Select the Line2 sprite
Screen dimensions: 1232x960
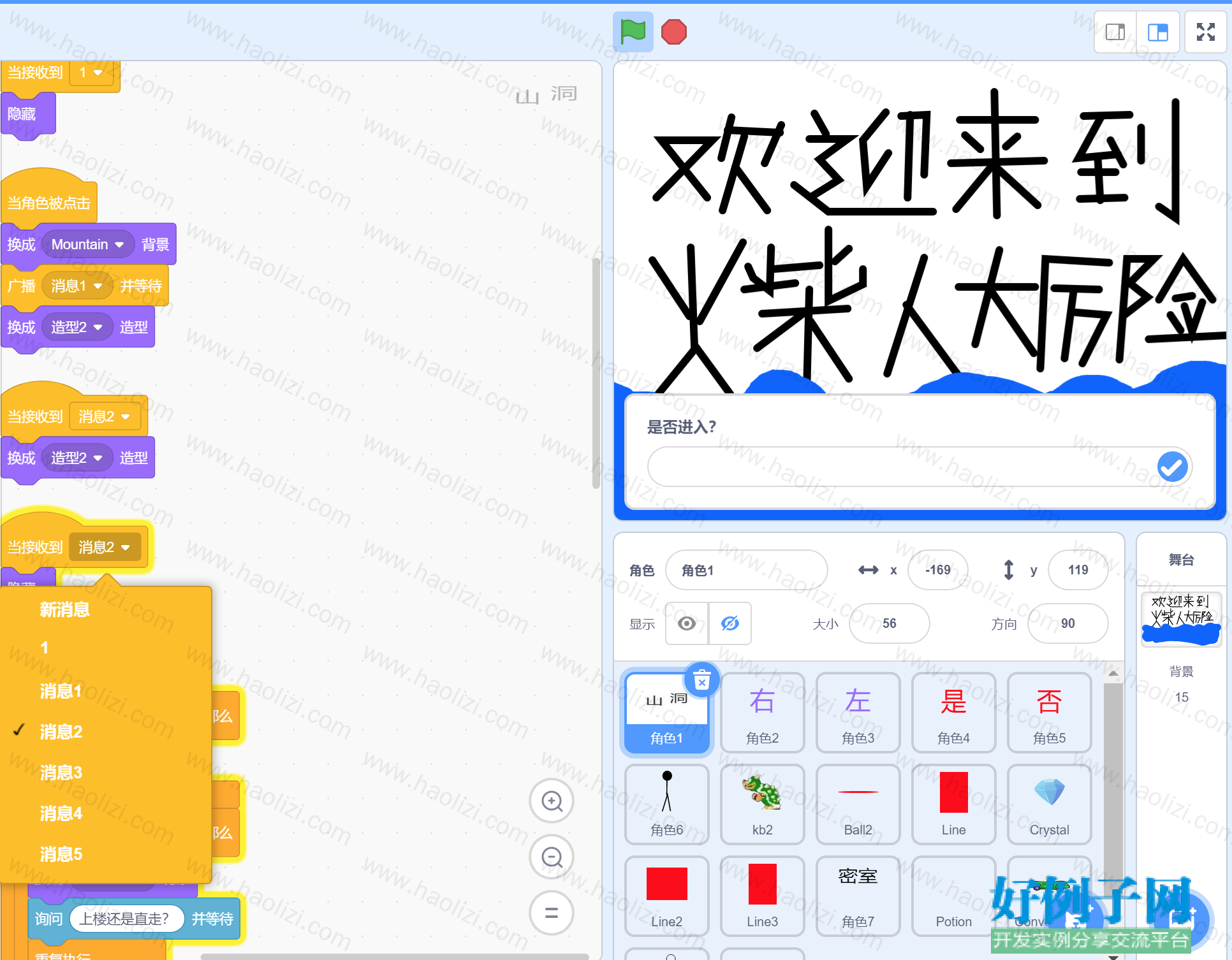pos(667,896)
